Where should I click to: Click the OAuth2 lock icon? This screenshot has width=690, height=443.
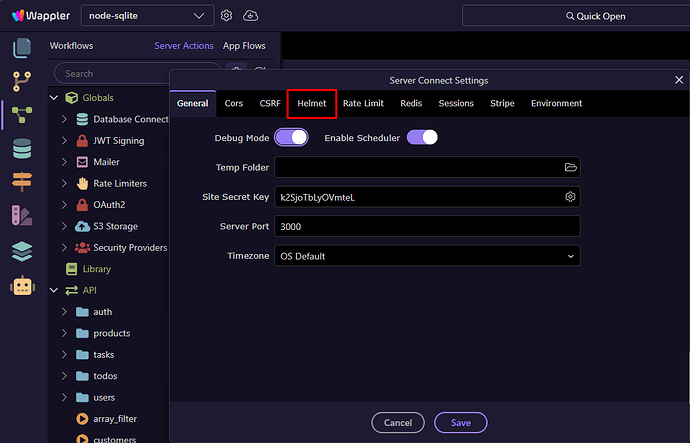pos(82,205)
